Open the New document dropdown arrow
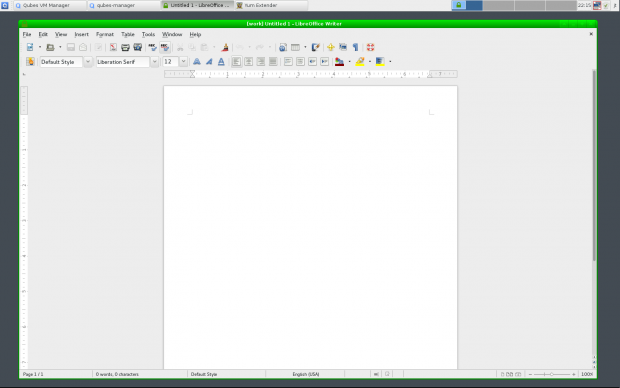 [40, 47]
